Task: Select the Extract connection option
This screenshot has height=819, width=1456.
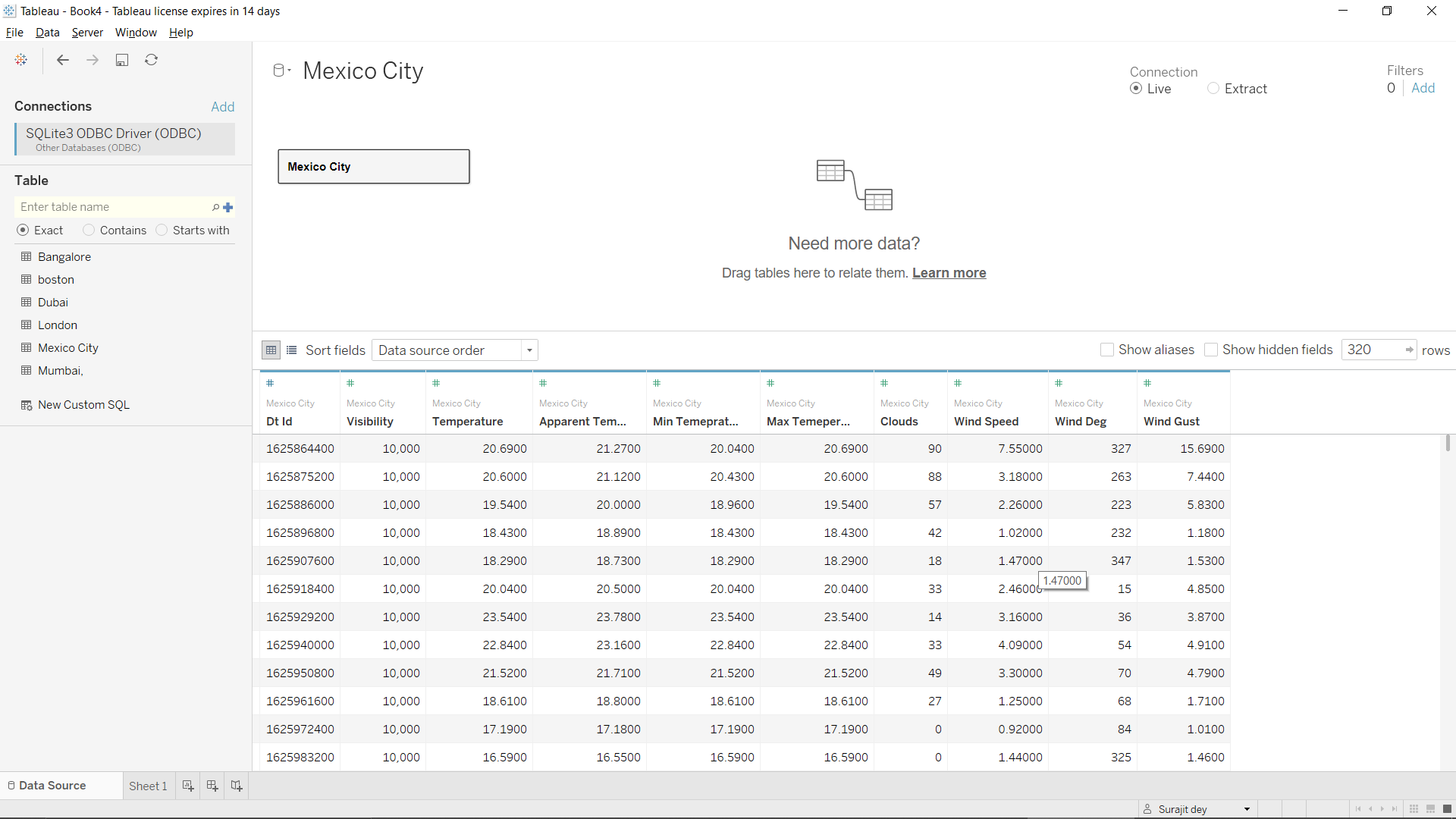Action: pyautogui.click(x=1213, y=89)
